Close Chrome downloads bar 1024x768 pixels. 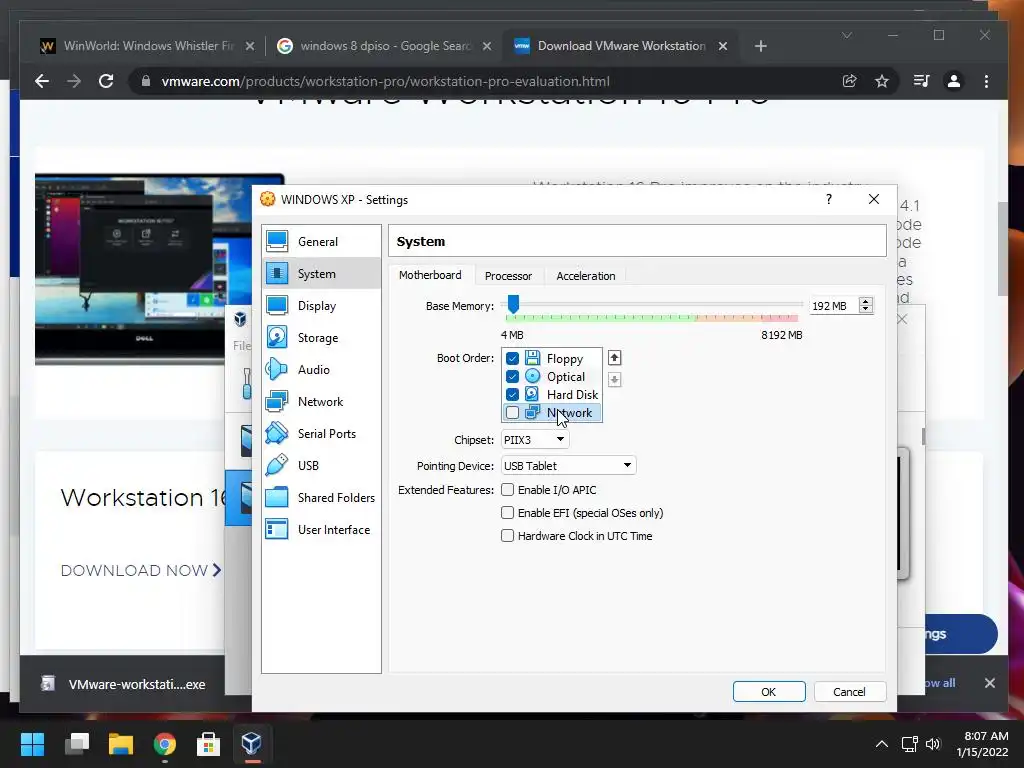click(989, 683)
